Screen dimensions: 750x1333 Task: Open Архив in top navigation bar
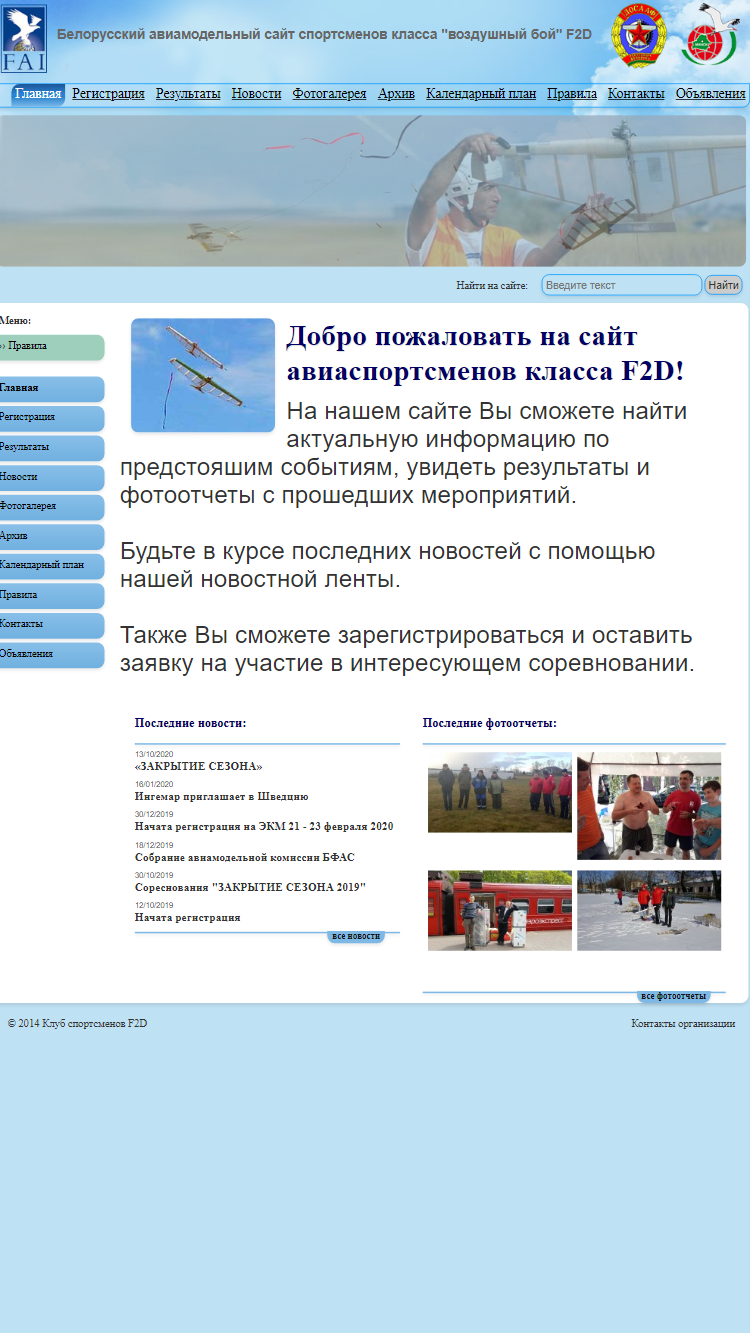[x=396, y=94]
